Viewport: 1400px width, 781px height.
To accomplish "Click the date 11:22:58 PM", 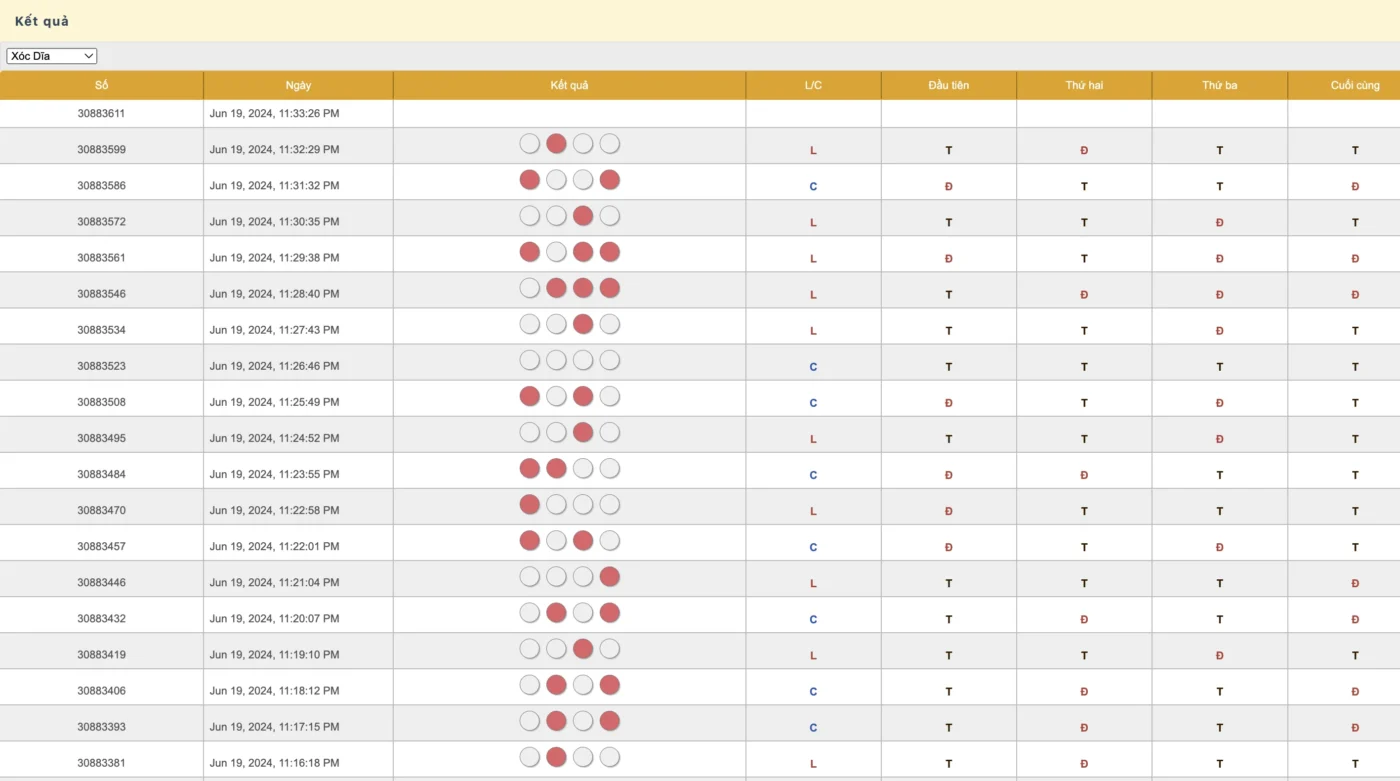I will tap(274, 510).
